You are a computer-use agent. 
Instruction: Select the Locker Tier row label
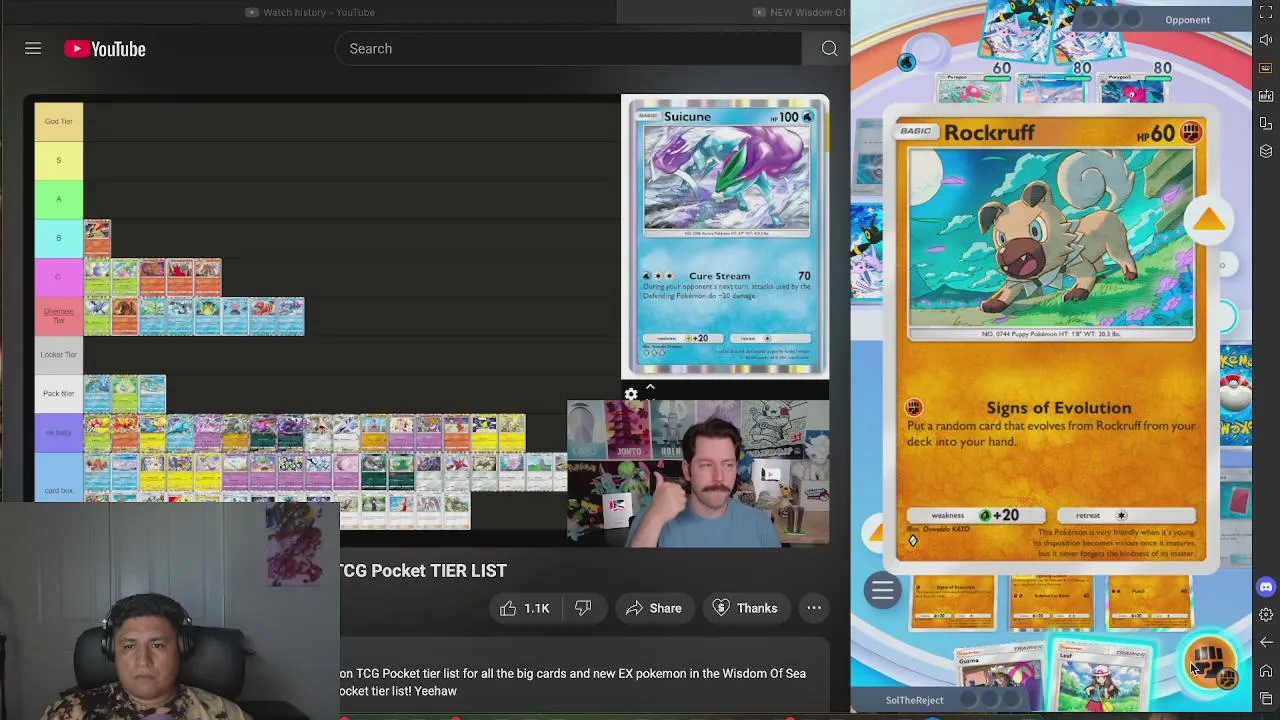tap(58, 354)
